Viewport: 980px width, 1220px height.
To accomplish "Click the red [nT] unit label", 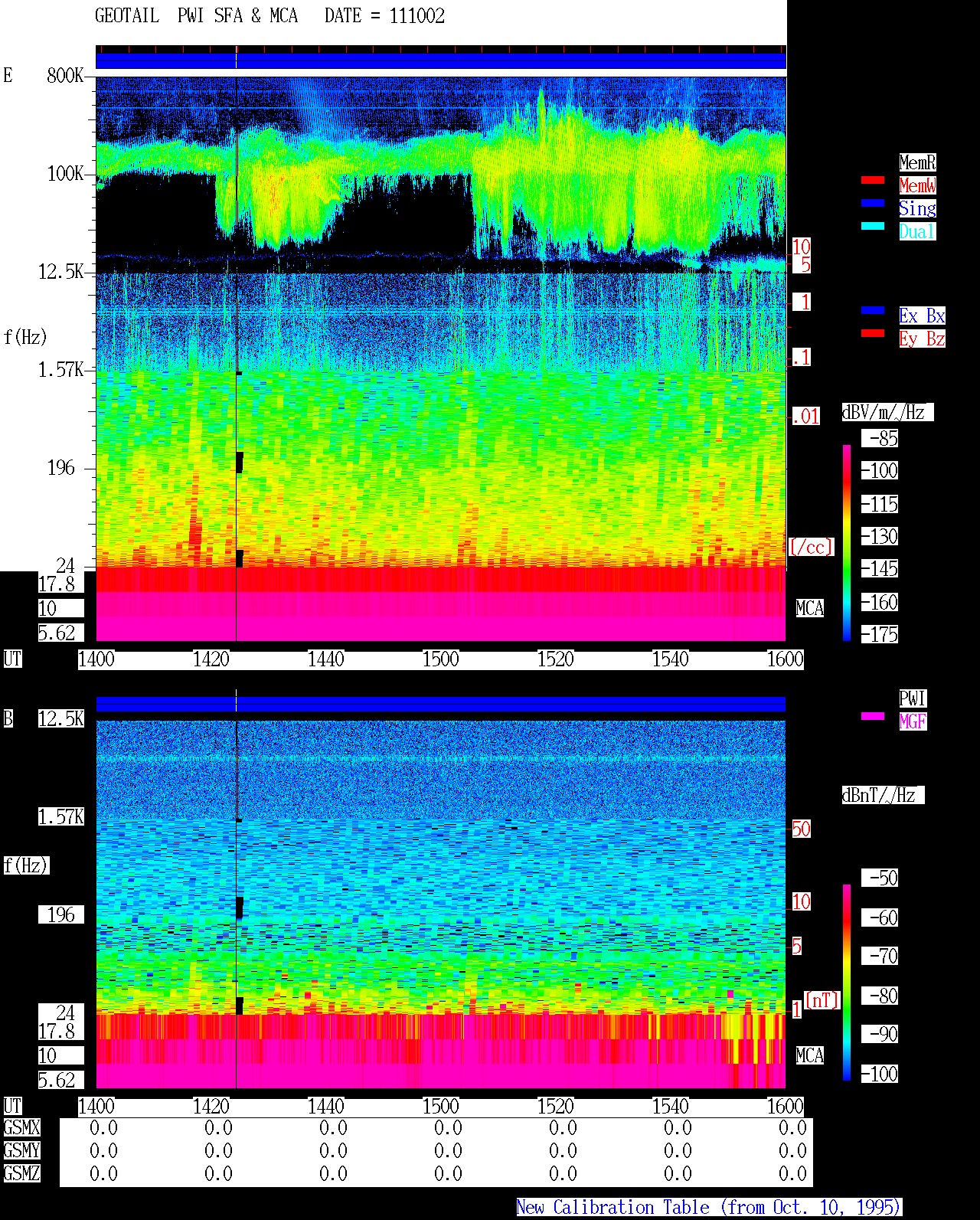I will tap(822, 1000).
